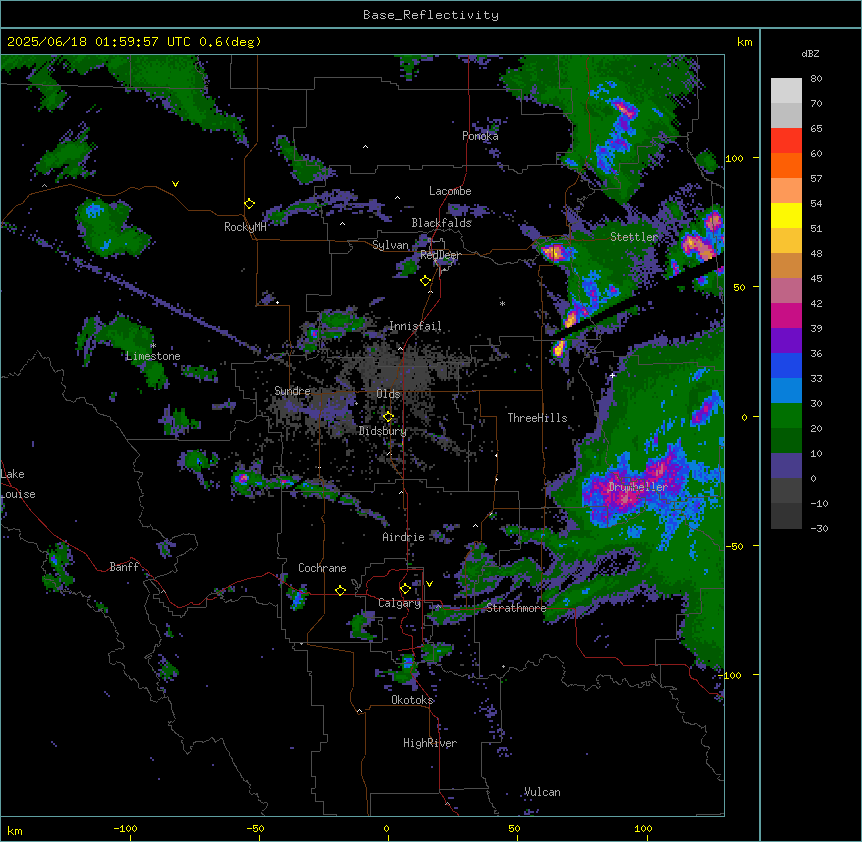Click the Base_Reflectivity title
The height and width of the screenshot is (842, 862).
click(431, 15)
